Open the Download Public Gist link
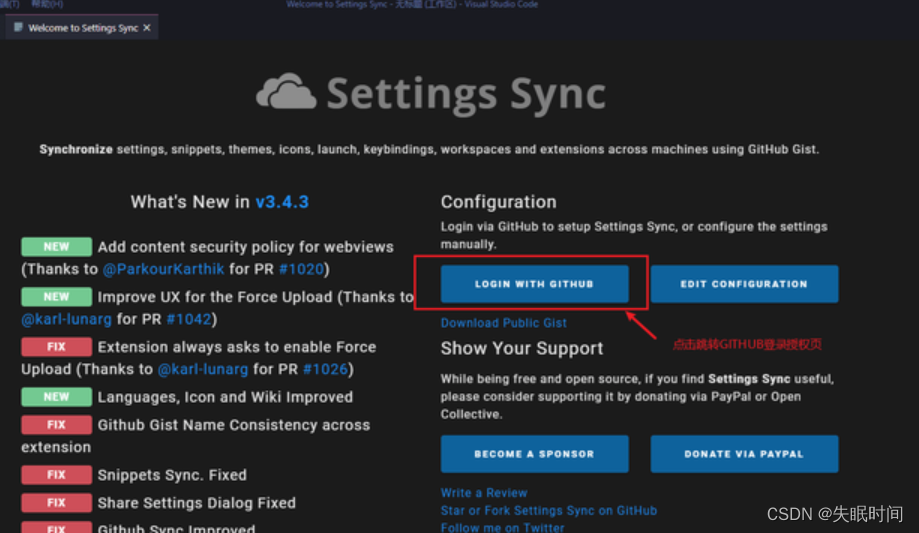The height and width of the screenshot is (533, 919). (503, 322)
